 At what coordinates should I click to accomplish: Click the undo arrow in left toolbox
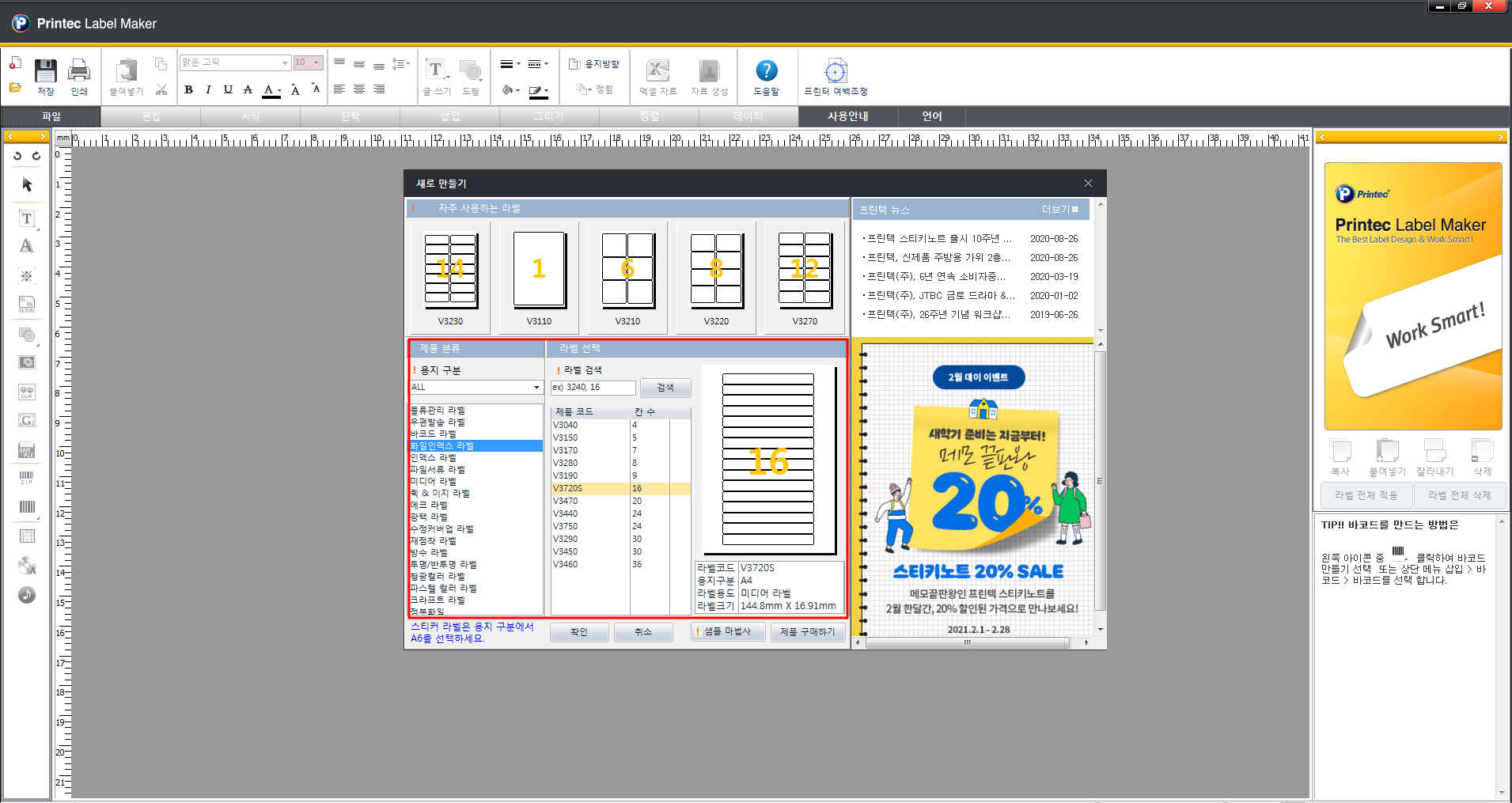17,156
